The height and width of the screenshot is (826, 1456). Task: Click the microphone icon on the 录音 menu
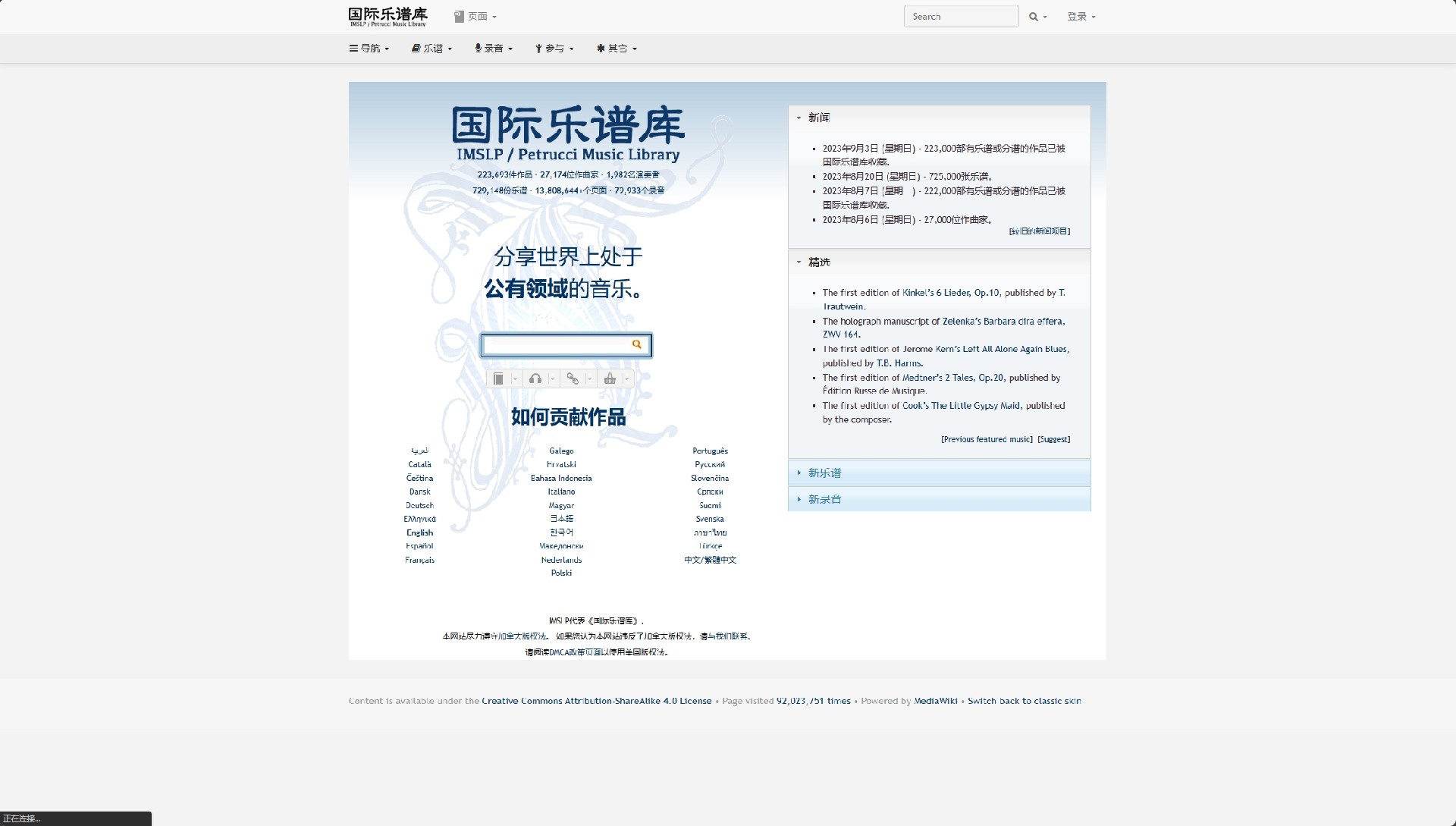478,48
